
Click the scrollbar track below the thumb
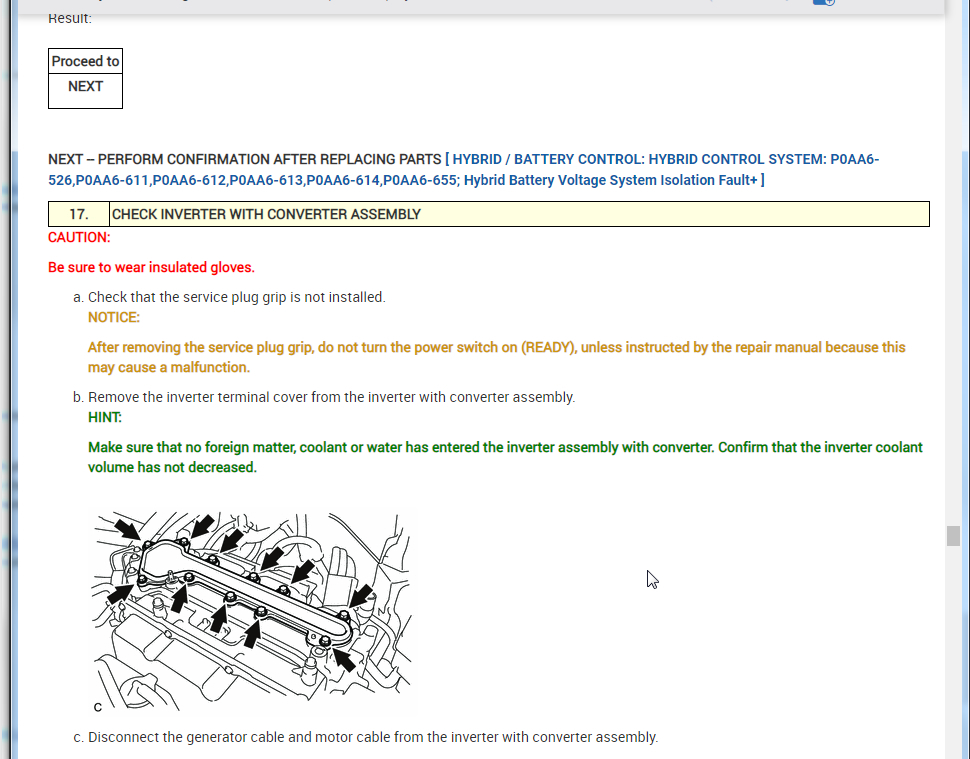pos(953,650)
